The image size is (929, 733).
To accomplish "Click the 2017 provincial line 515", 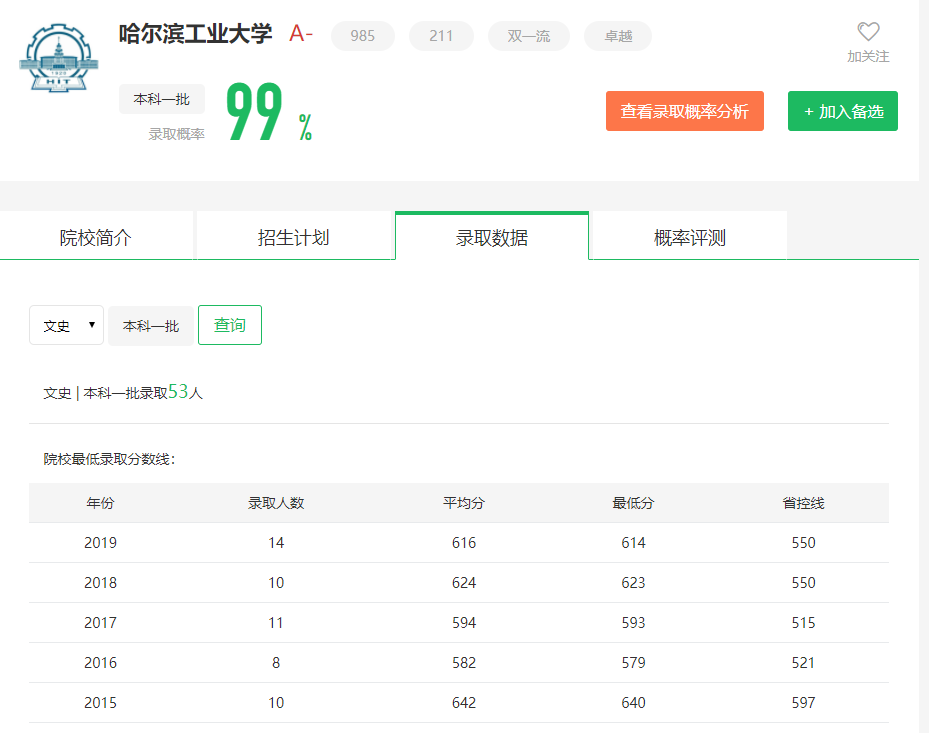I will click(803, 623).
